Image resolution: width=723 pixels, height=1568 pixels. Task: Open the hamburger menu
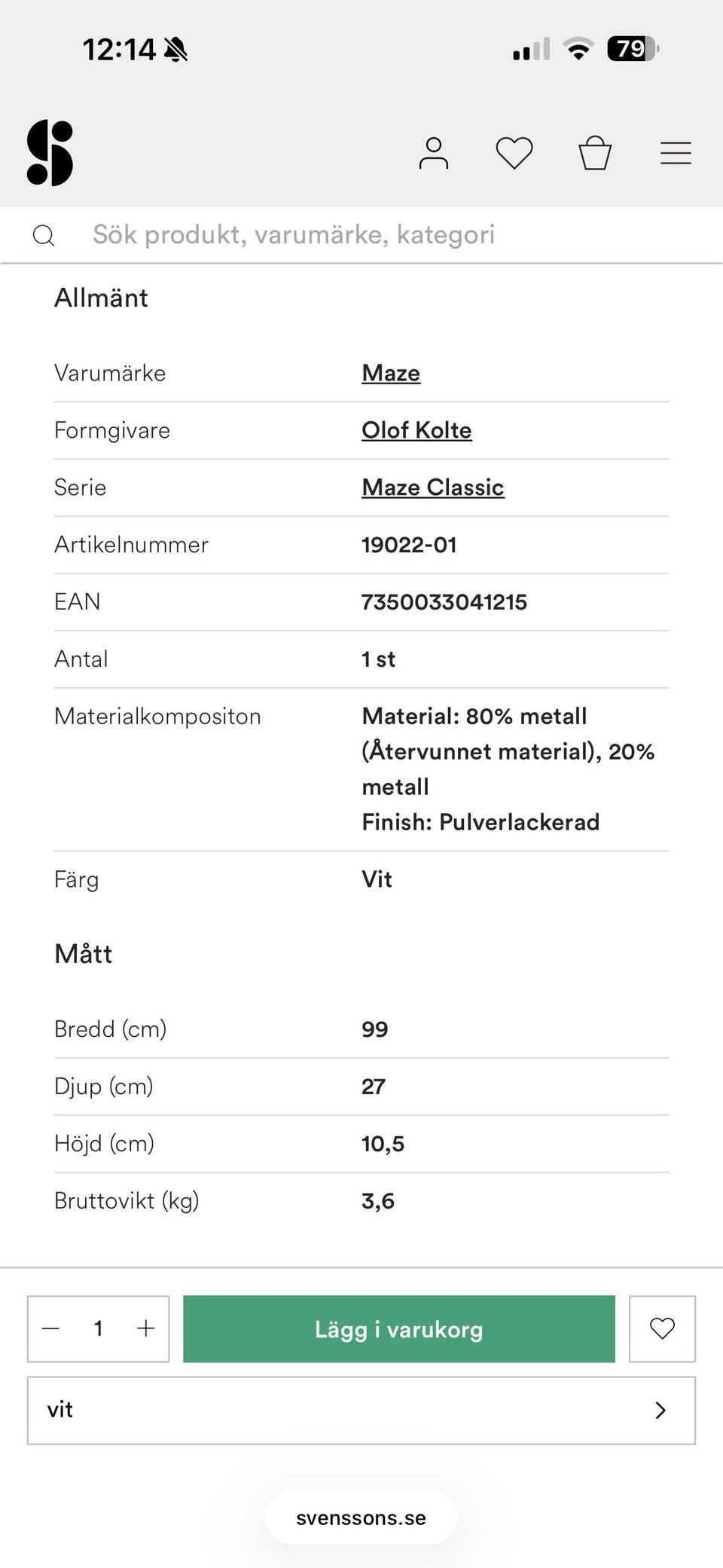676,153
